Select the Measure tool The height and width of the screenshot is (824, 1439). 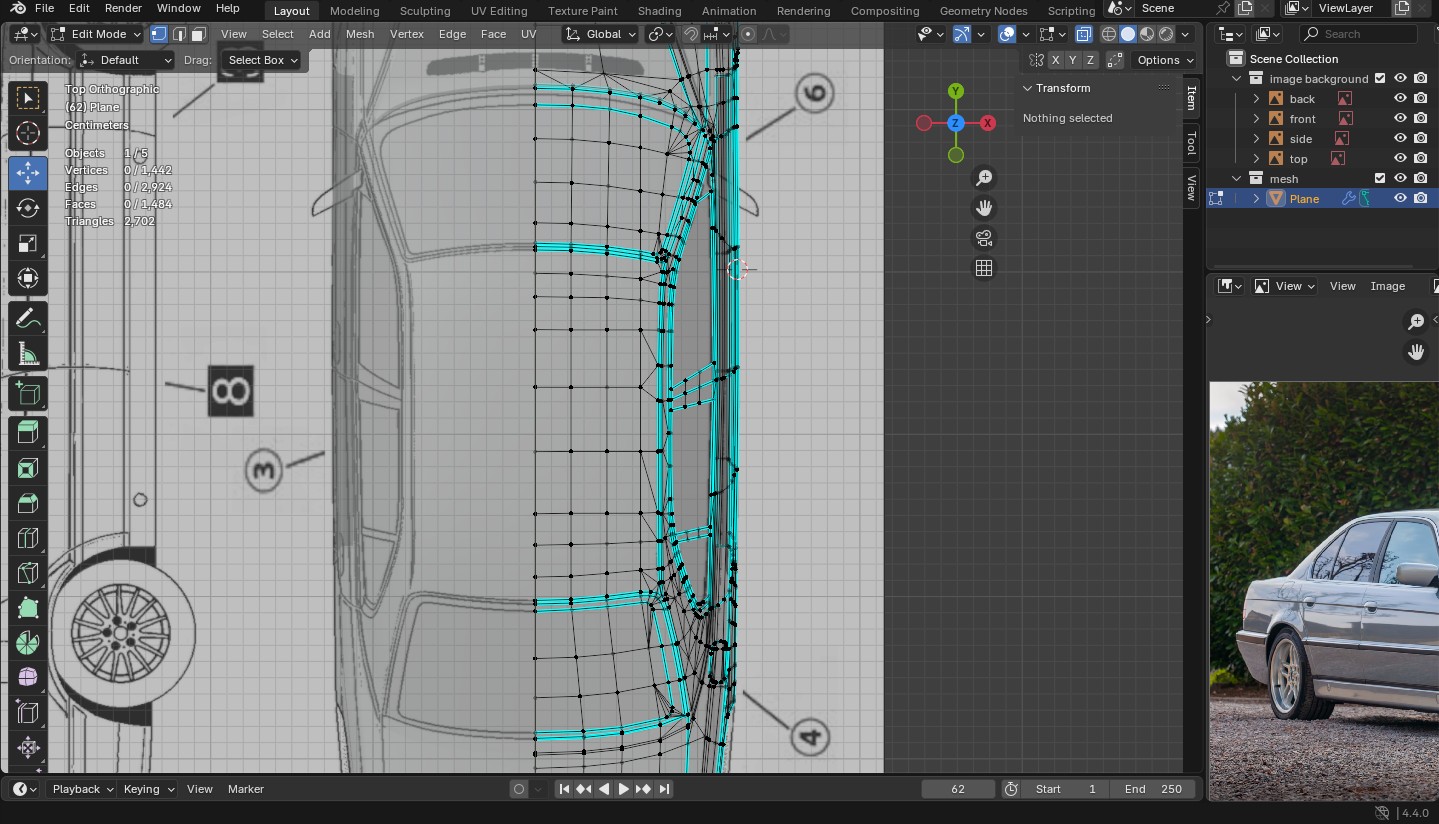(x=28, y=354)
